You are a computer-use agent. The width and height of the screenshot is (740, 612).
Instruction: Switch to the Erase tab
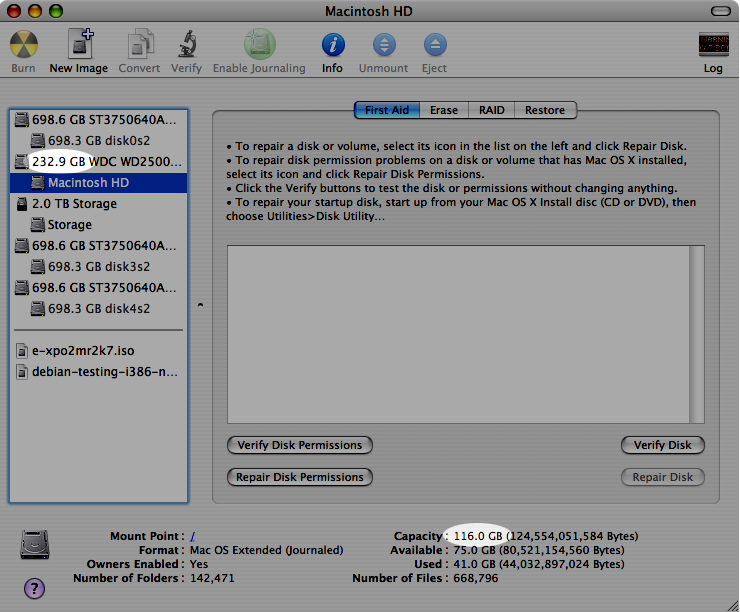(444, 110)
